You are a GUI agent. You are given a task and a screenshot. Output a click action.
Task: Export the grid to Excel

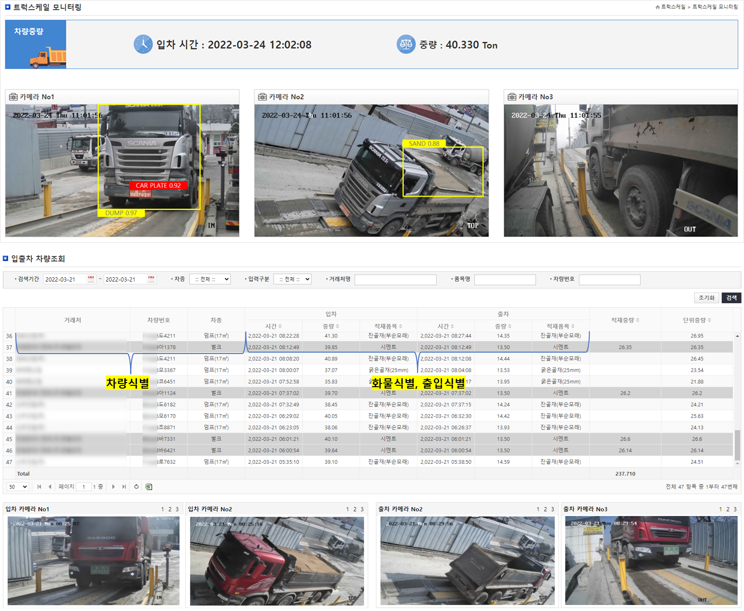point(148,486)
